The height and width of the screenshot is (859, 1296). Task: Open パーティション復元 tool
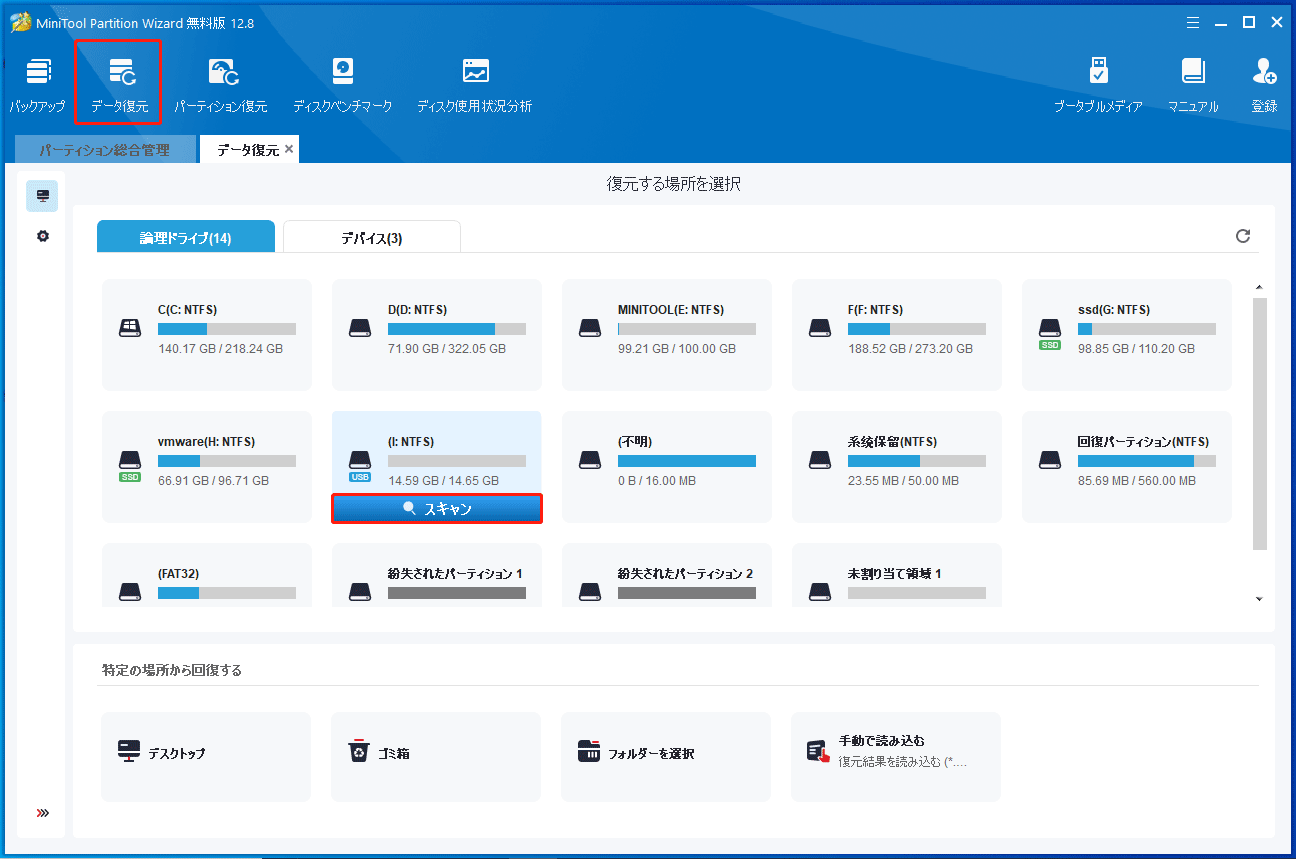click(221, 86)
